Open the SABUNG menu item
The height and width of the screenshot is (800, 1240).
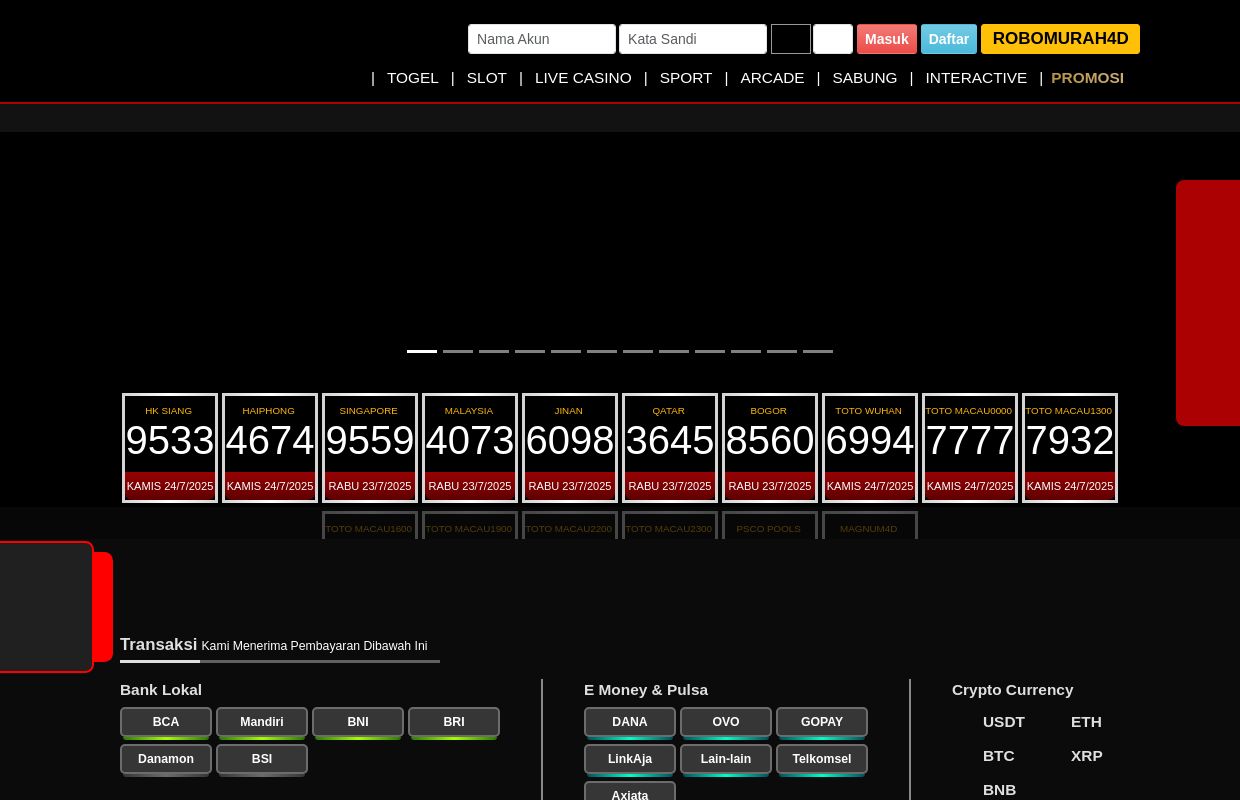click(865, 78)
